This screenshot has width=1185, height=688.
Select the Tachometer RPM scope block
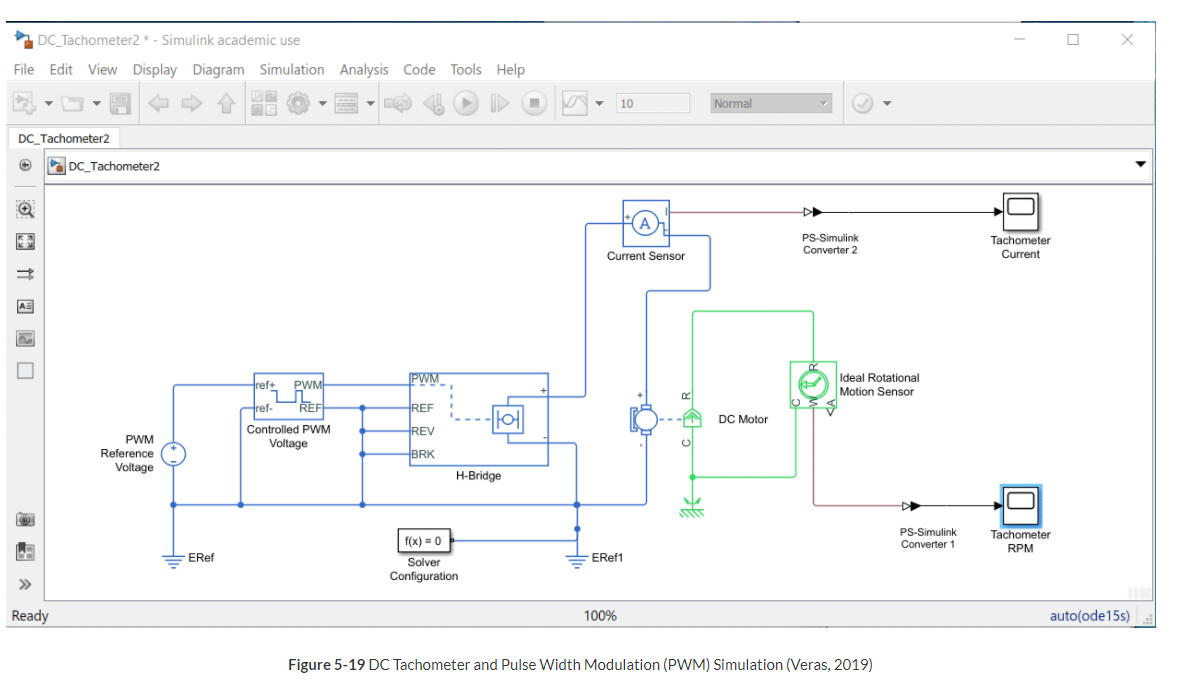1021,506
